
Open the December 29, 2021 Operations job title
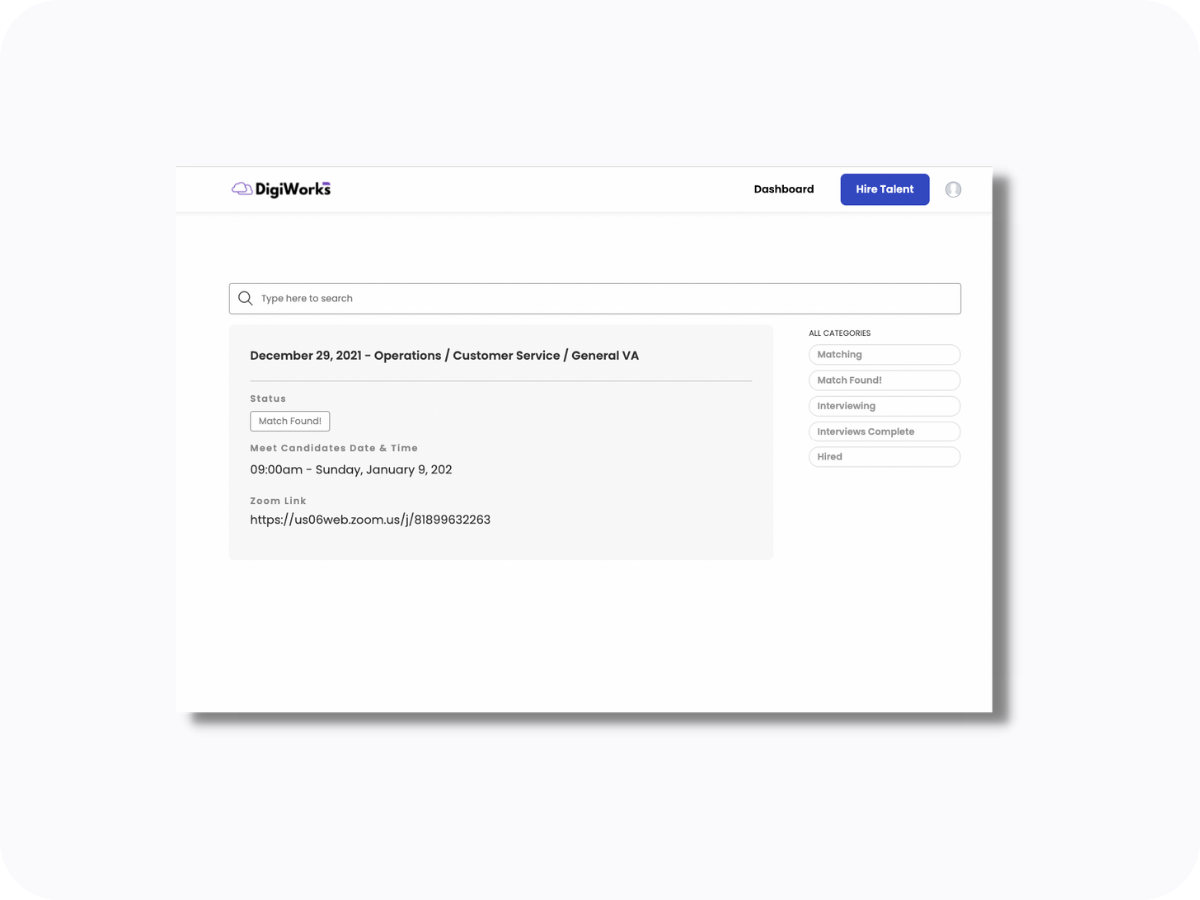point(444,356)
